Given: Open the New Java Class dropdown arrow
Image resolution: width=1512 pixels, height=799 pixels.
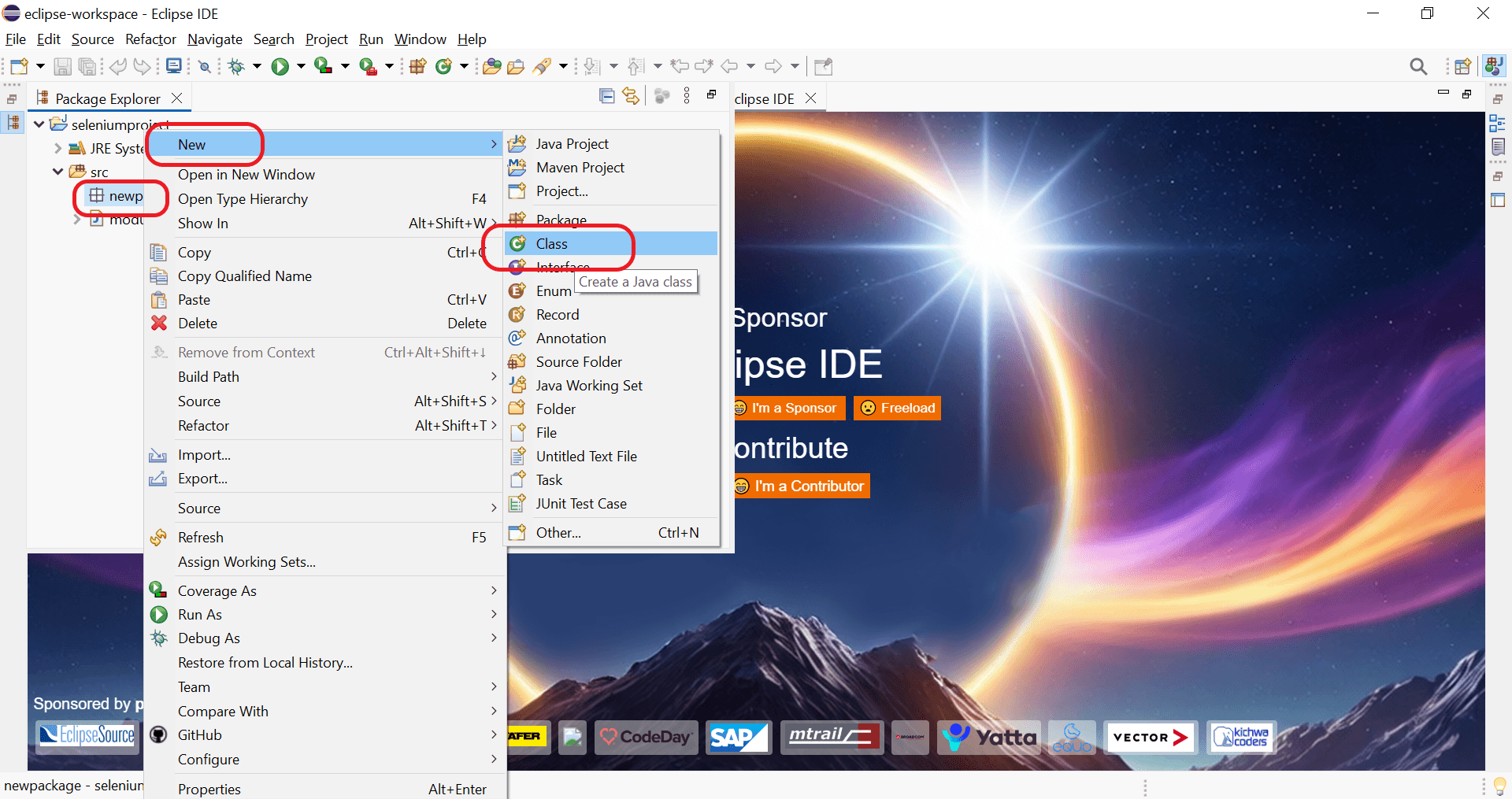Looking at the screenshot, I should pos(464,67).
